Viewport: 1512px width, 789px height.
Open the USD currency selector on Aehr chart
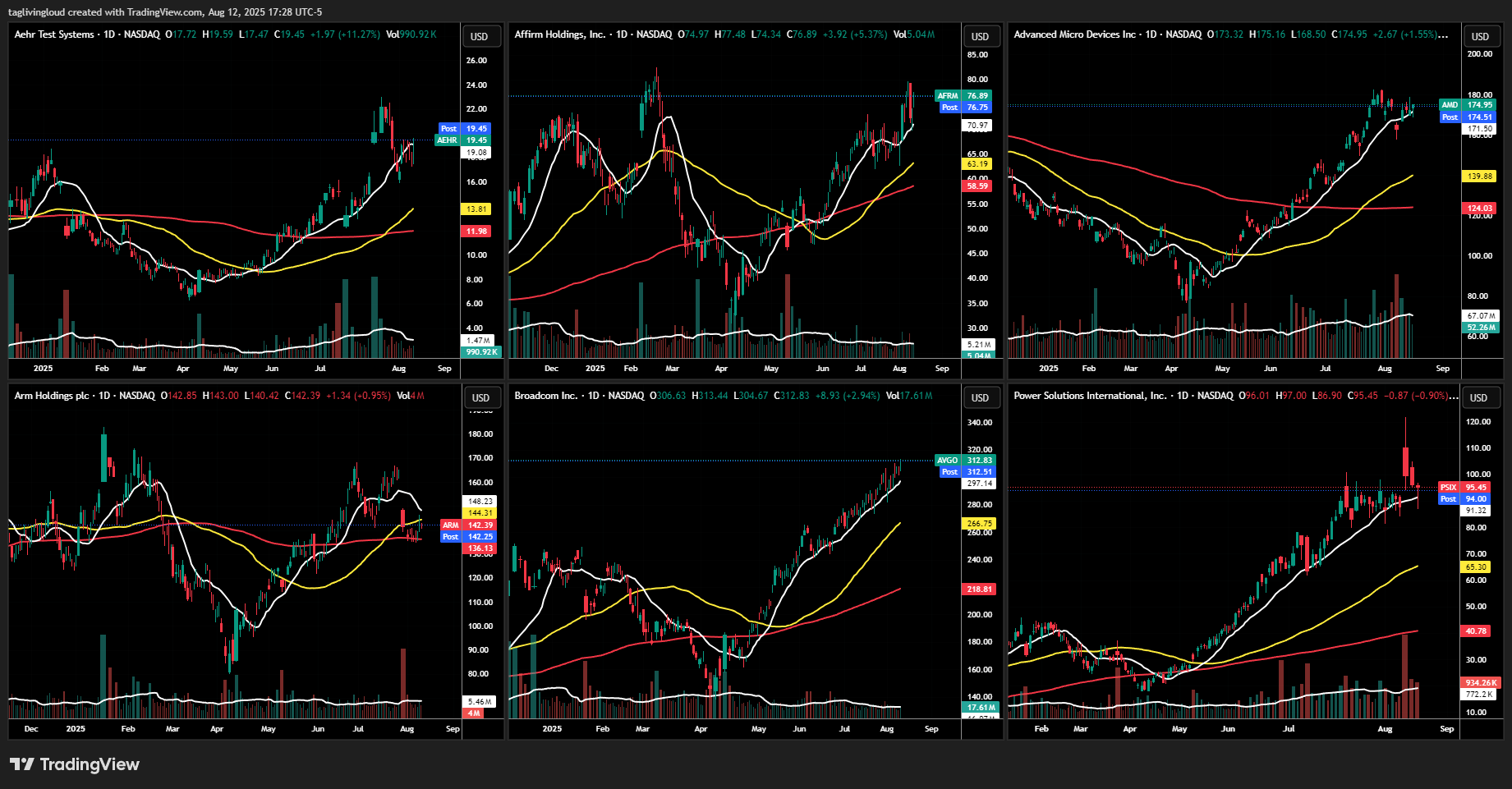click(x=480, y=36)
